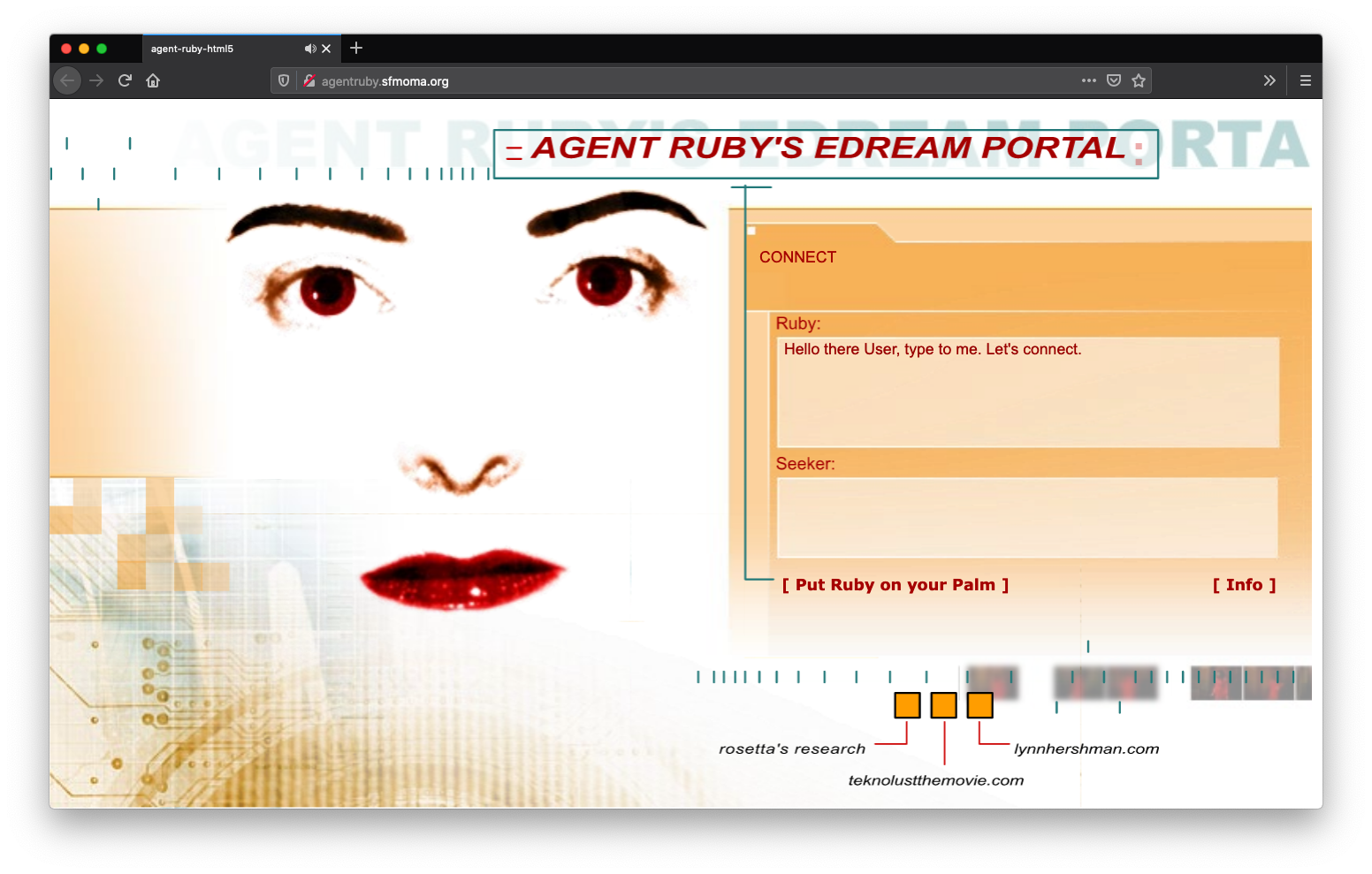
Task: Maximize the browser window with green button
Action: pos(102,49)
